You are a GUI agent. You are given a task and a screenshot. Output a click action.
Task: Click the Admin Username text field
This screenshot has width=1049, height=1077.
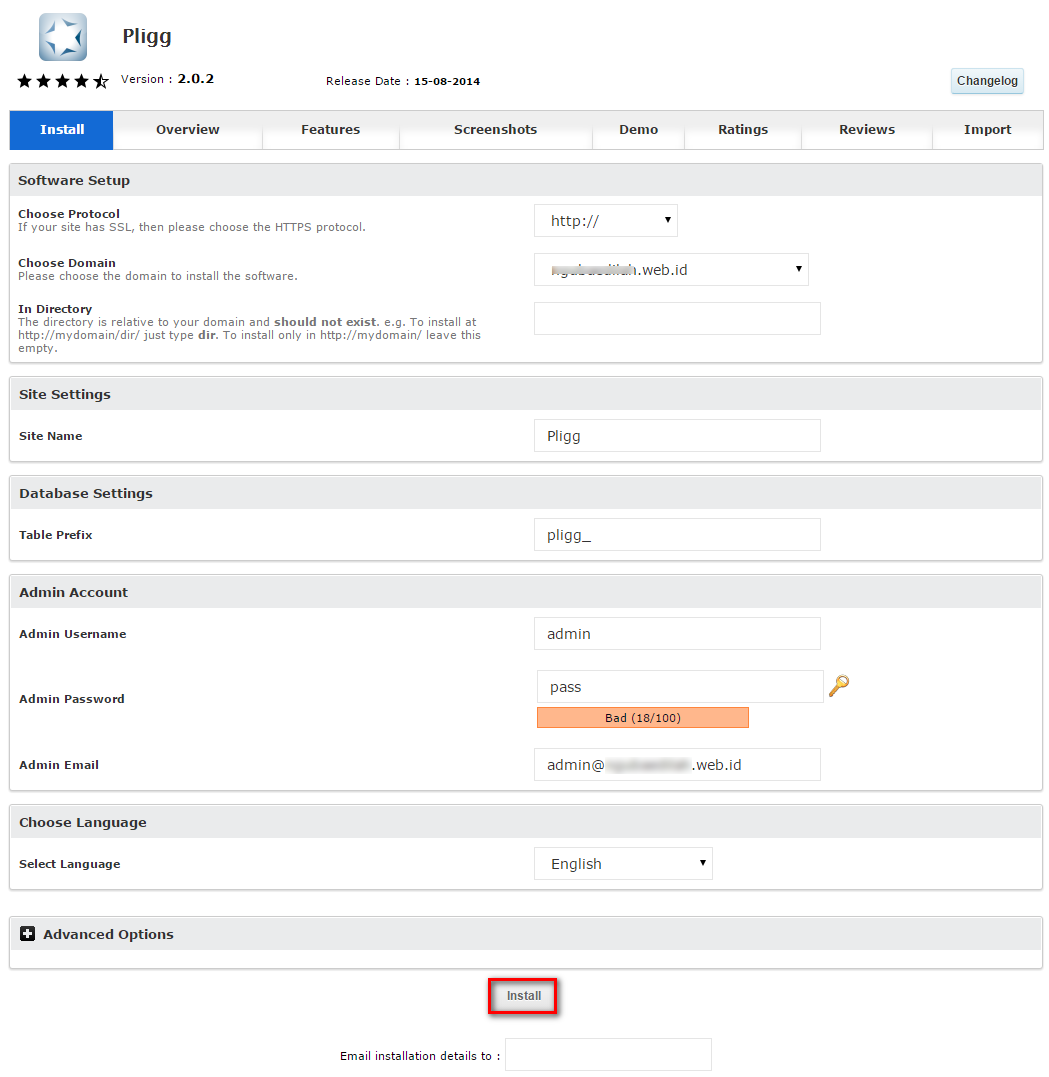pos(677,634)
